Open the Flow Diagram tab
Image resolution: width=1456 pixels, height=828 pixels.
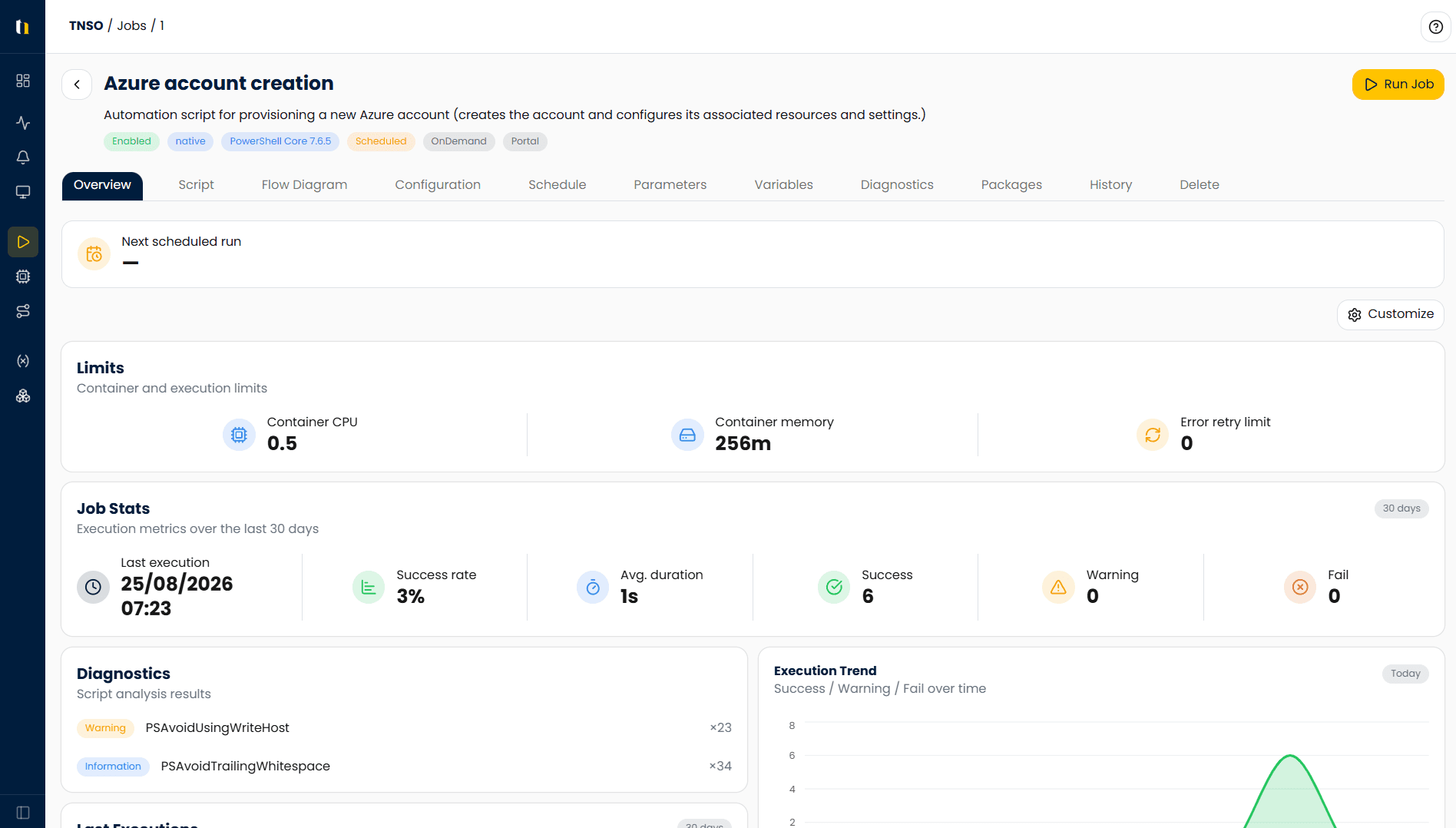304,185
